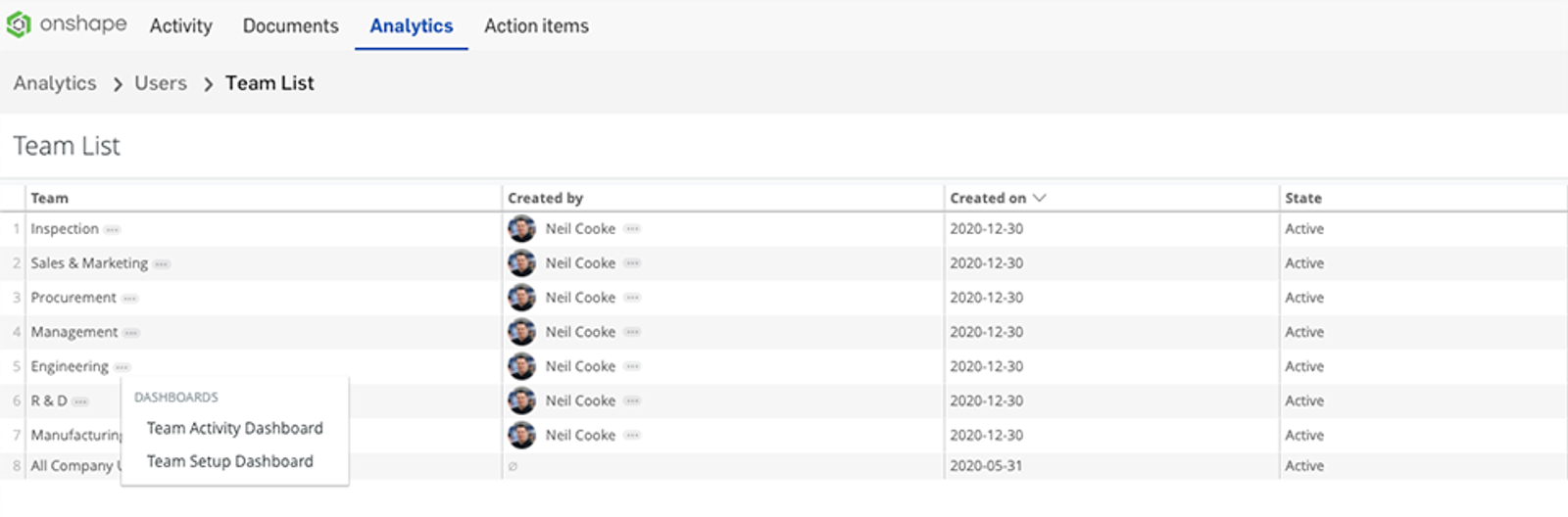Click Neil Cooke avatar in first row
The image size is (1568, 517).
tap(521, 229)
